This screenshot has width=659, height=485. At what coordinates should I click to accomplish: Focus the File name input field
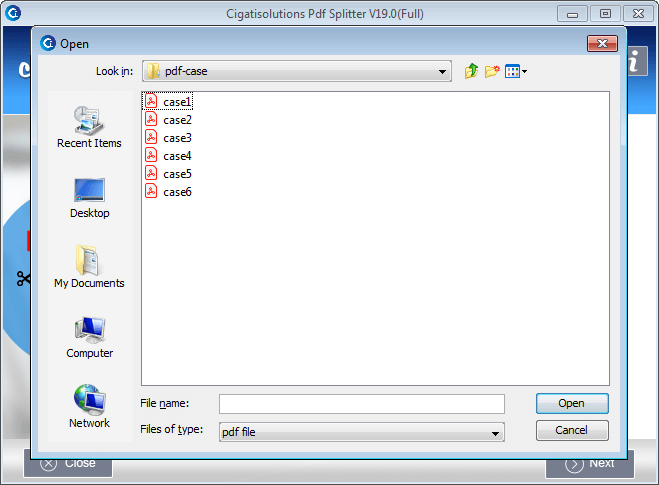pos(362,404)
